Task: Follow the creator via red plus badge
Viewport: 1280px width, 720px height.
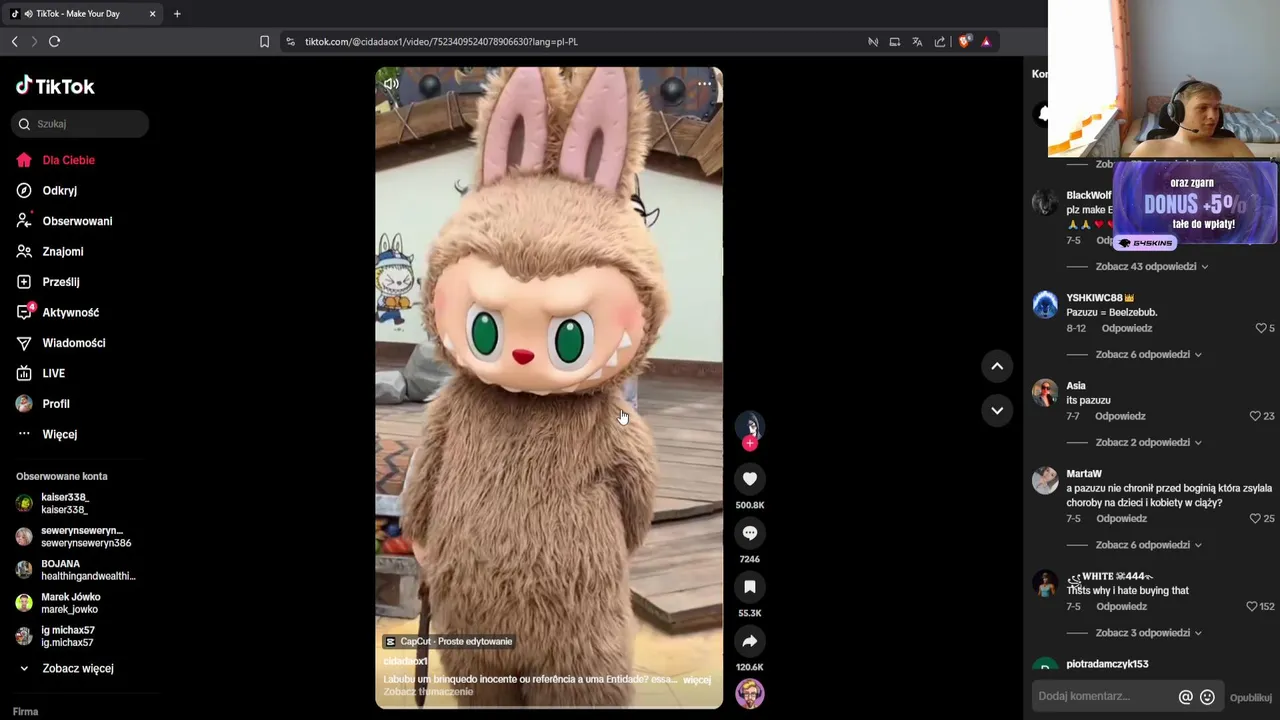Action: (x=749, y=443)
